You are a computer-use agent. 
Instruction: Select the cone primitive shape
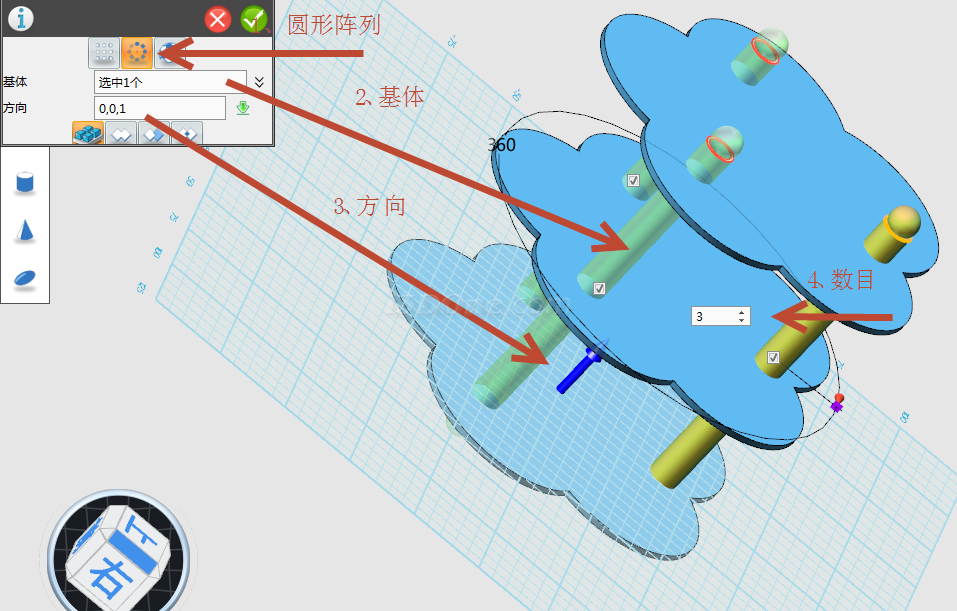[25, 230]
